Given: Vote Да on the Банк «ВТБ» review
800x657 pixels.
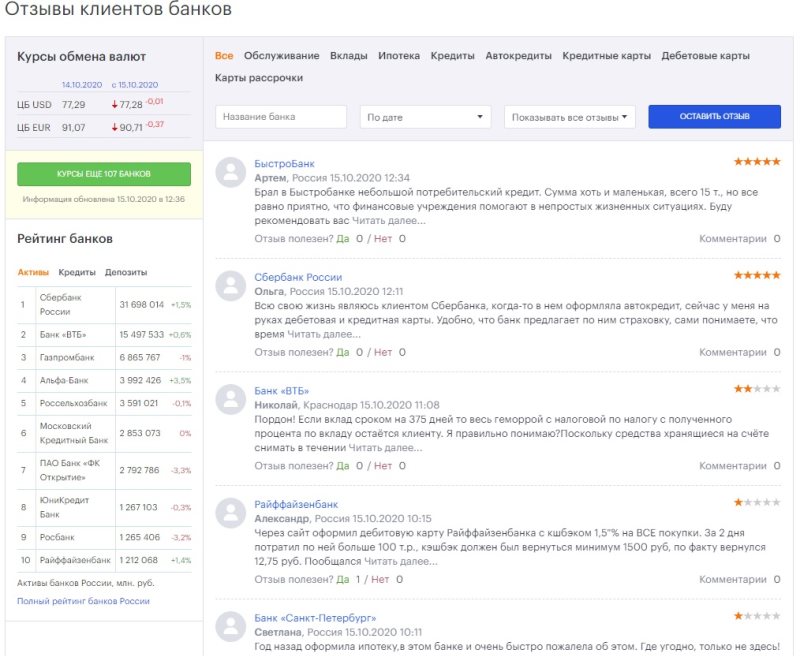Looking at the screenshot, I should click(x=343, y=466).
